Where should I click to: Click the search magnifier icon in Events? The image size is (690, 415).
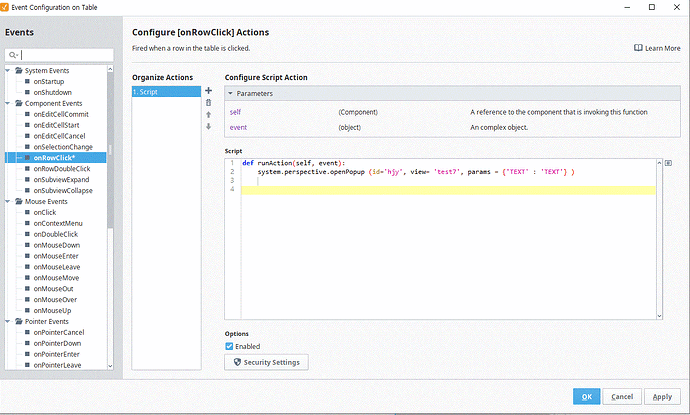12,55
